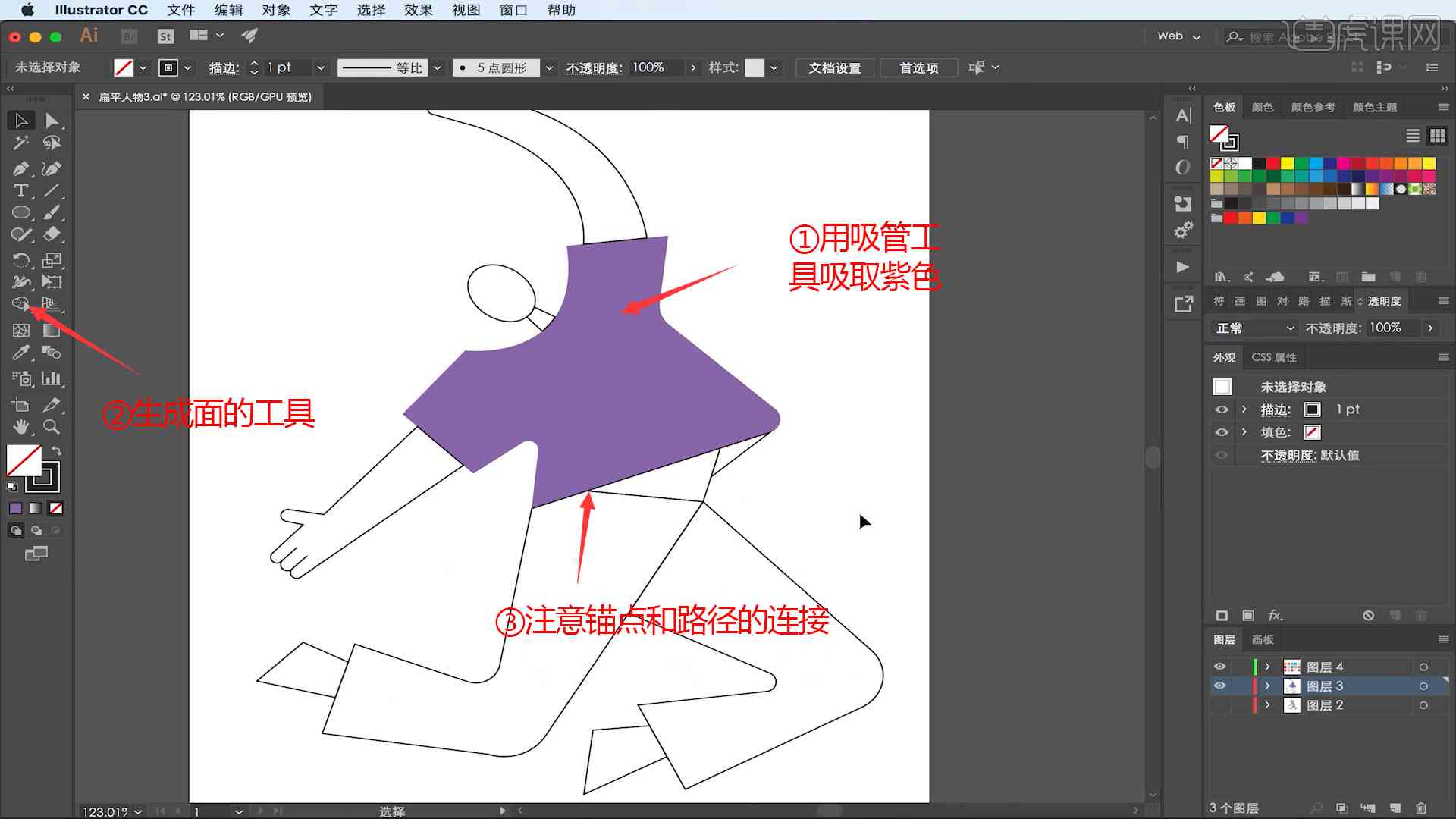
Task: Select the Selection tool (arrow)
Action: pos(19,119)
